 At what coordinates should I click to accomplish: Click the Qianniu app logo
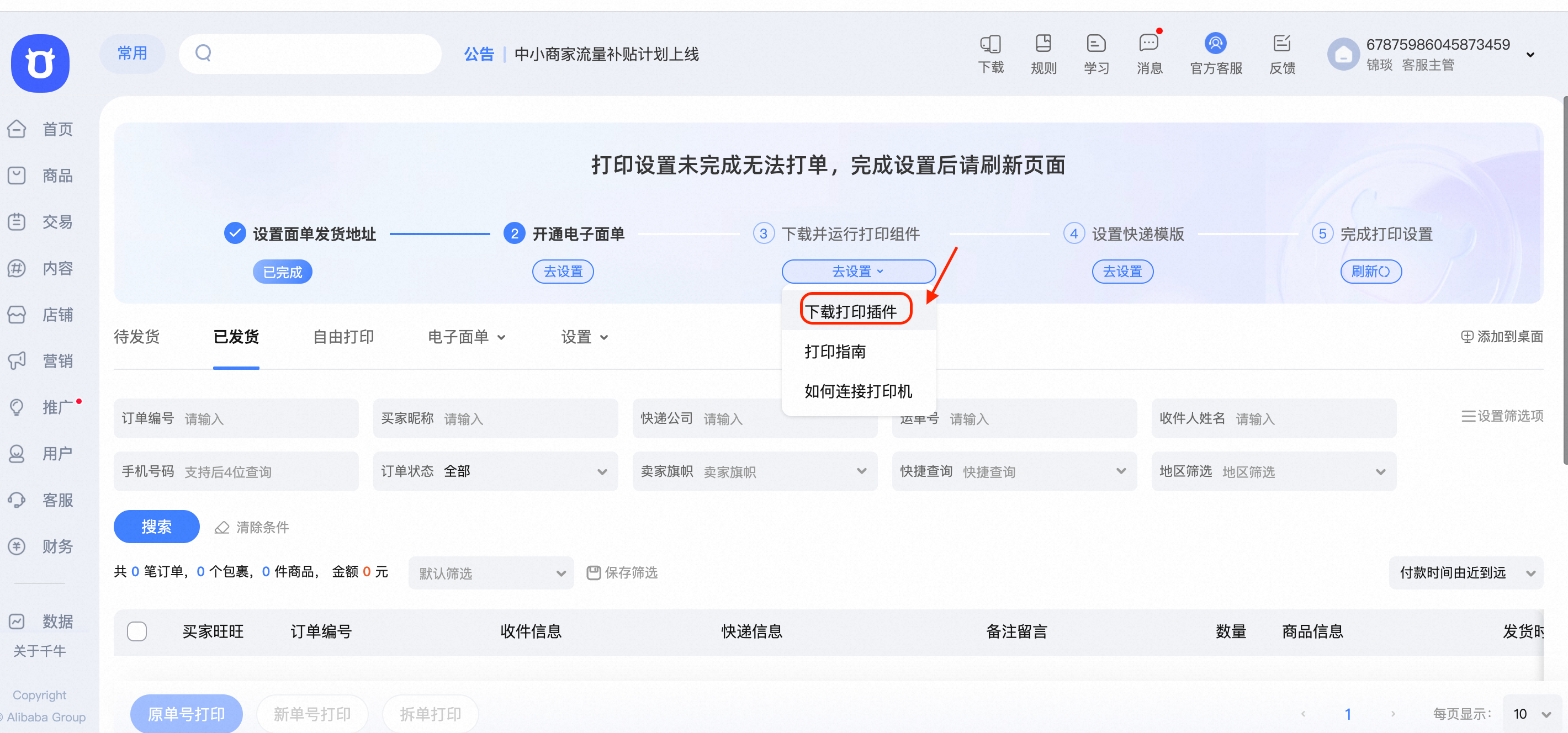click(40, 63)
